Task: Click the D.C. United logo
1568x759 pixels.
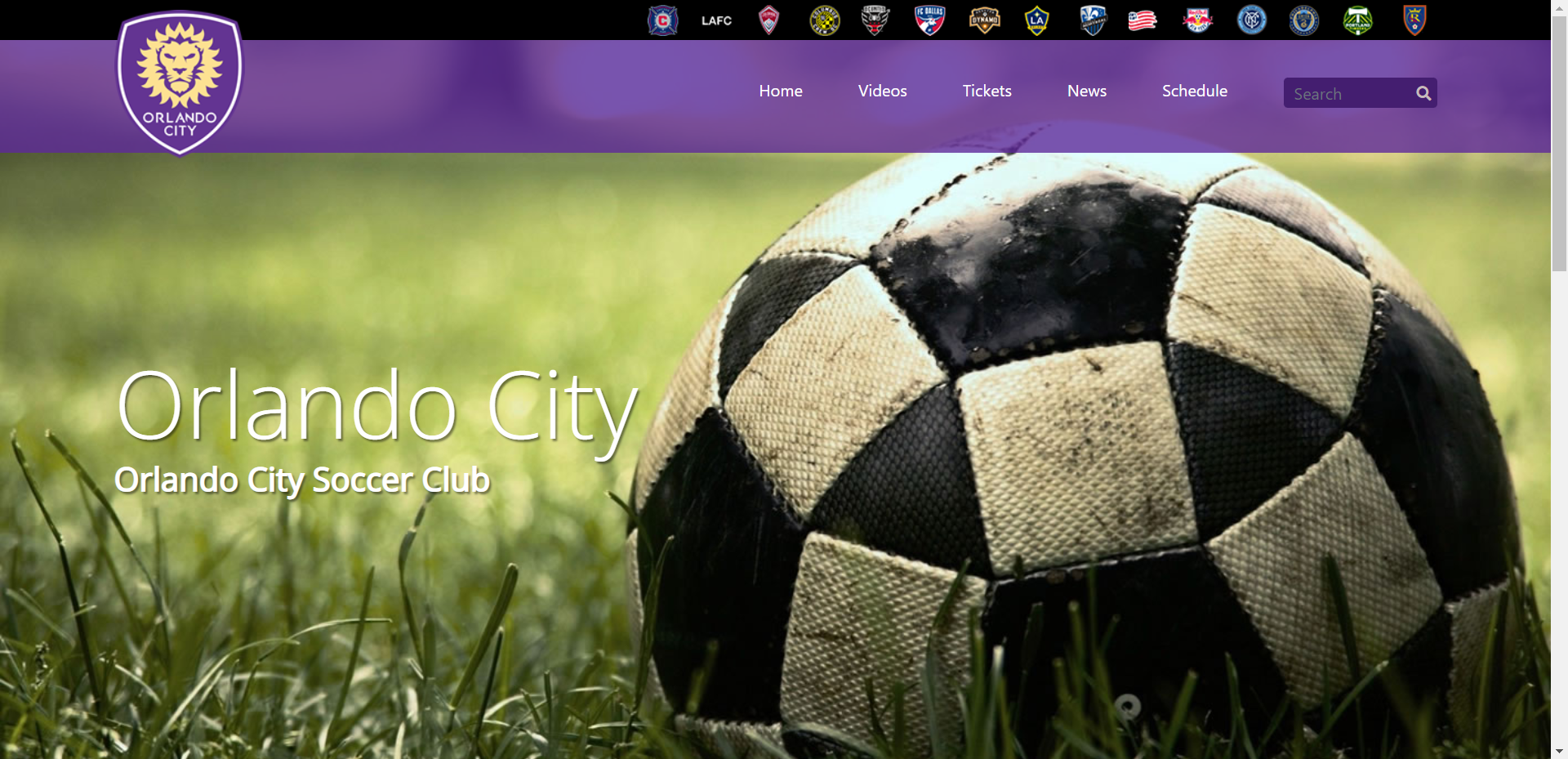Action: tap(875, 20)
